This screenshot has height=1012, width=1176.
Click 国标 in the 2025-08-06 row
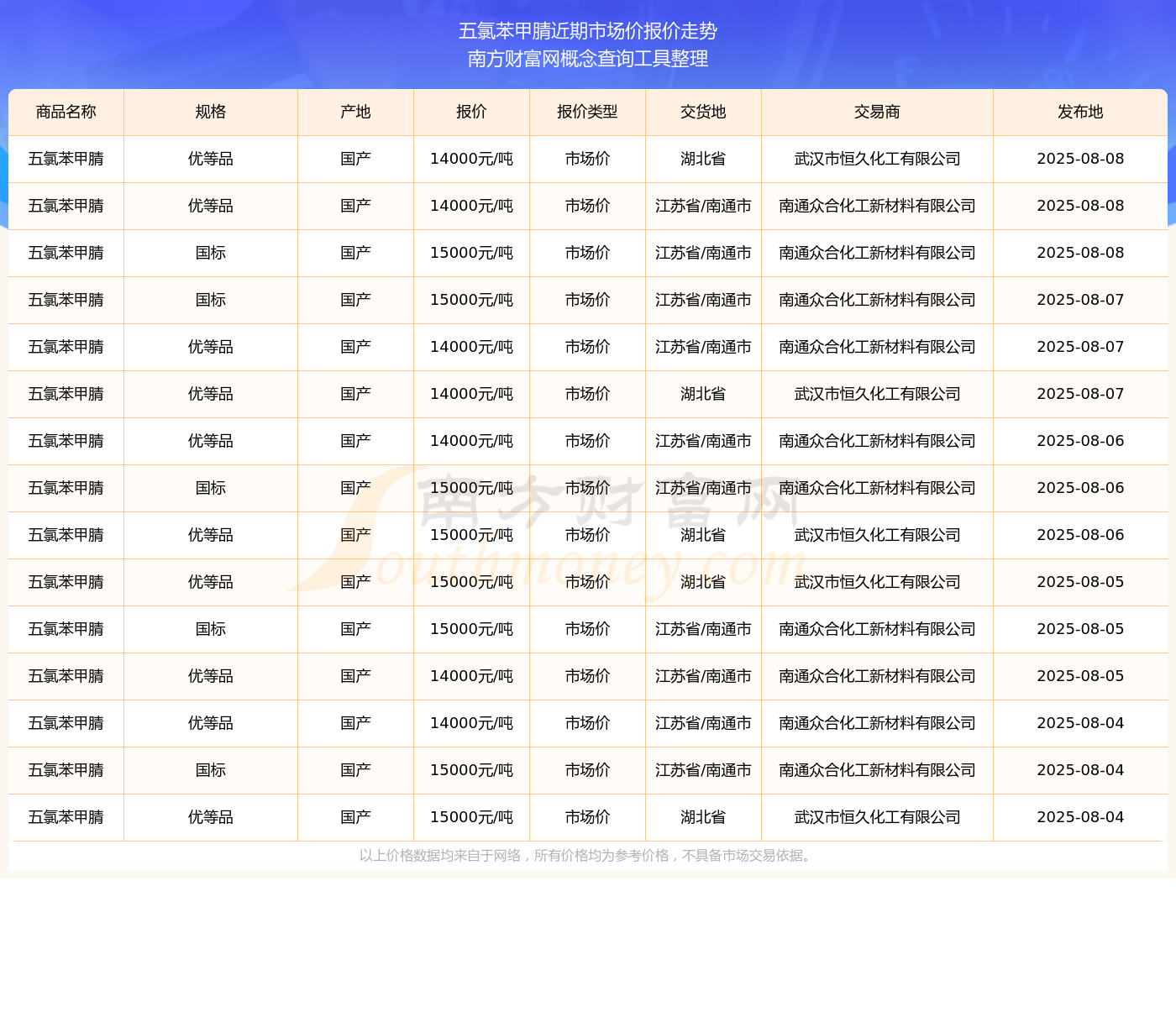click(x=211, y=488)
